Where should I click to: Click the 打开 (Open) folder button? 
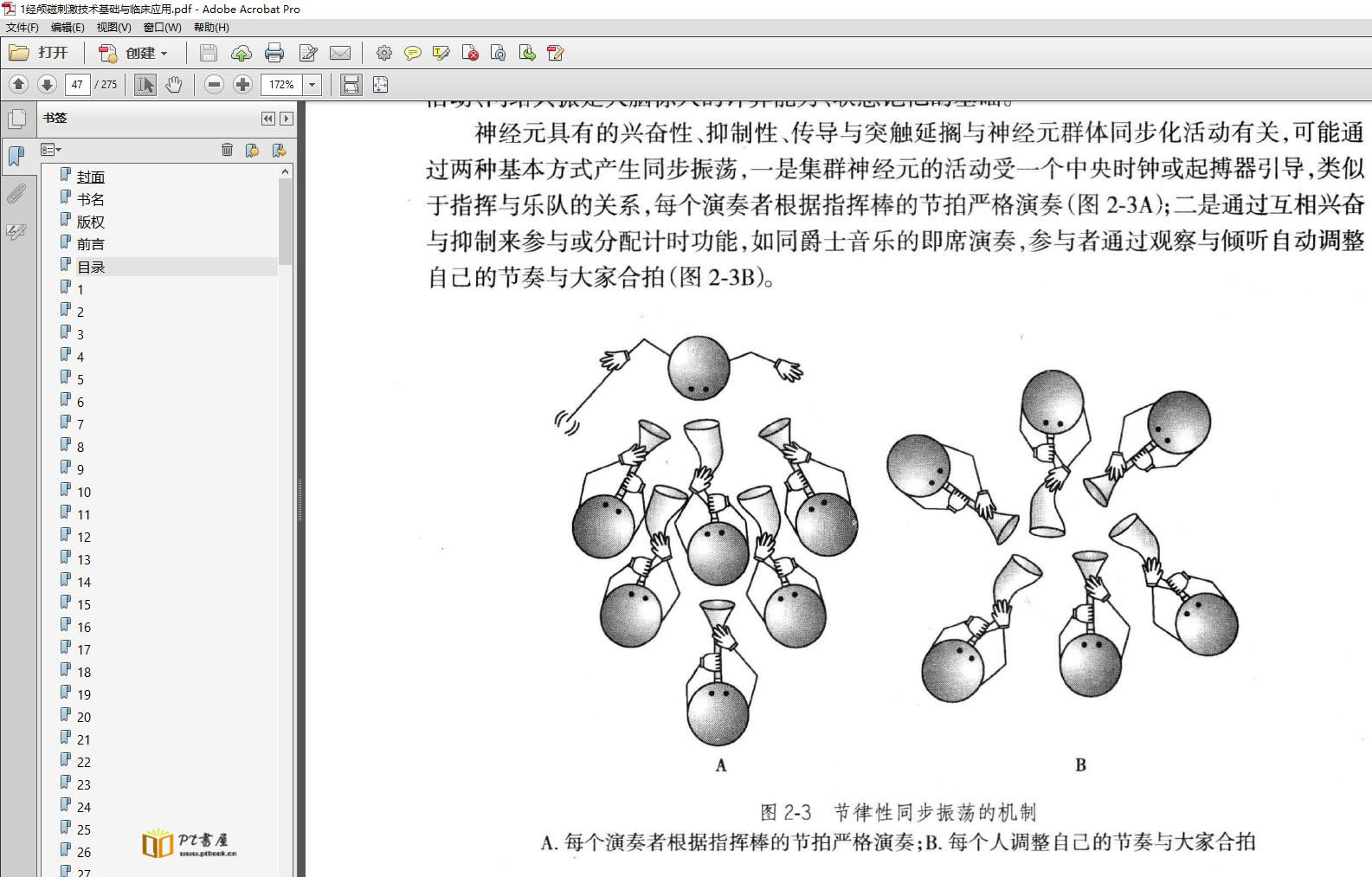click(38, 53)
